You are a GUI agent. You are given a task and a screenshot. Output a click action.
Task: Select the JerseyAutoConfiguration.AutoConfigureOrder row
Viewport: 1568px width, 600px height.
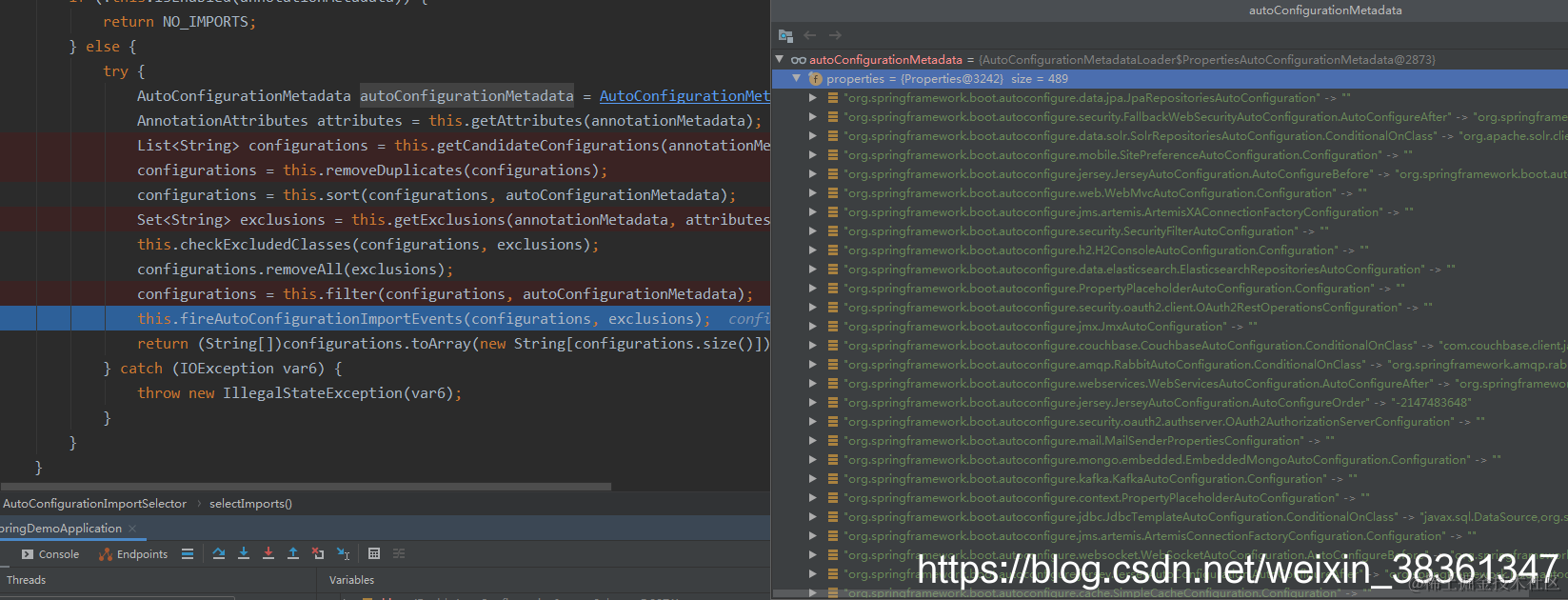(x=1170, y=403)
